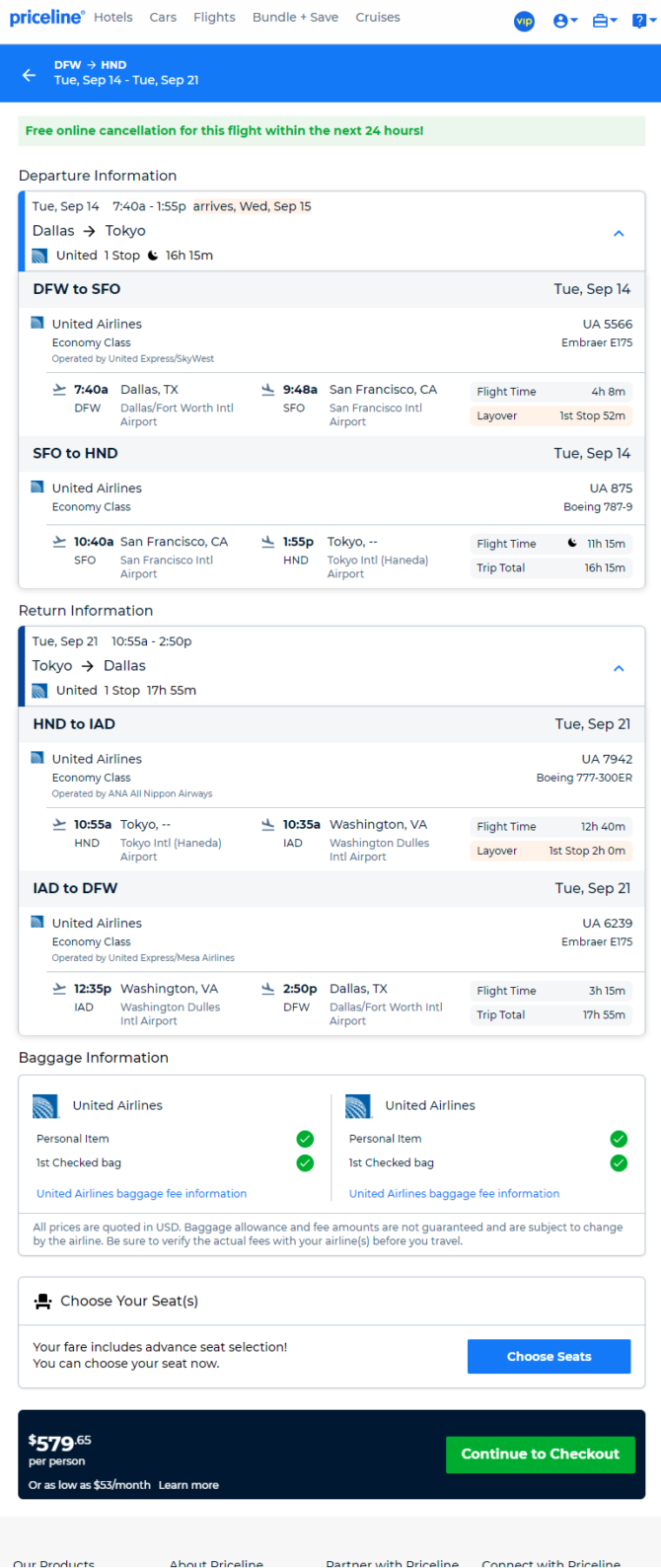
Task: Open the Bundle + Save menu
Action: 295,17
